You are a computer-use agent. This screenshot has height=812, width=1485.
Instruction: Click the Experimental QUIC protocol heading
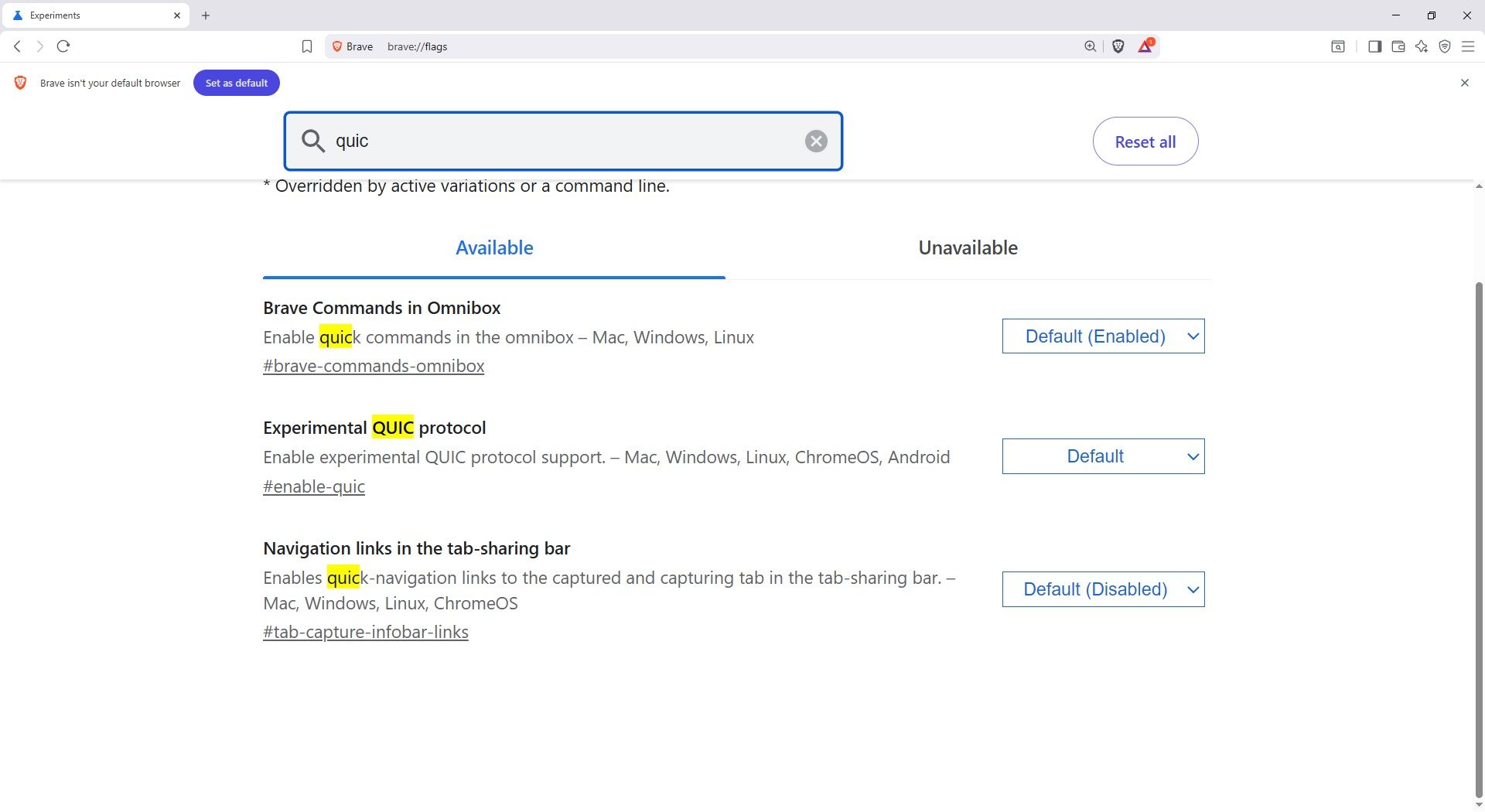pyautogui.click(x=374, y=428)
